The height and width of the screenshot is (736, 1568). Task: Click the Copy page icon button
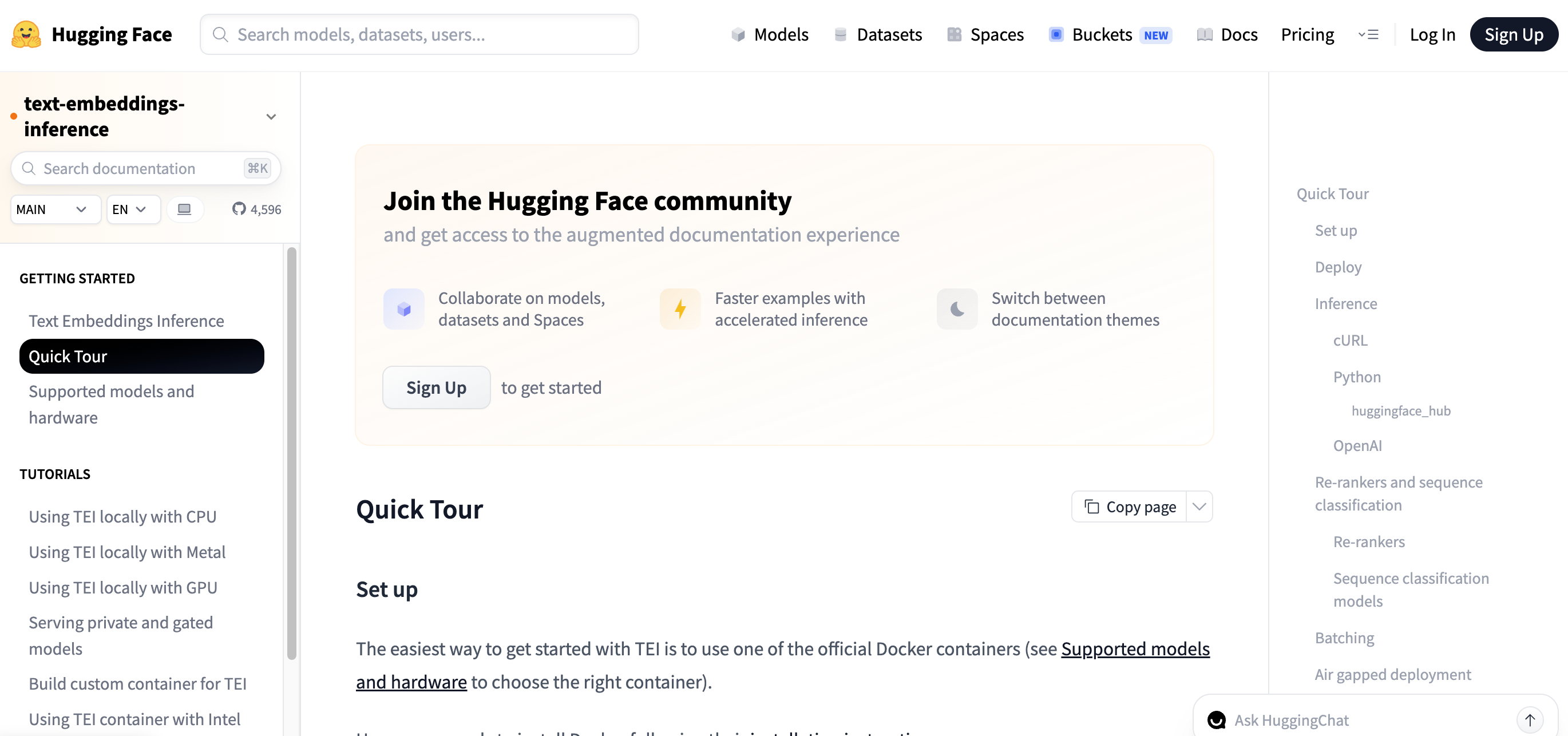point(1091,507)
